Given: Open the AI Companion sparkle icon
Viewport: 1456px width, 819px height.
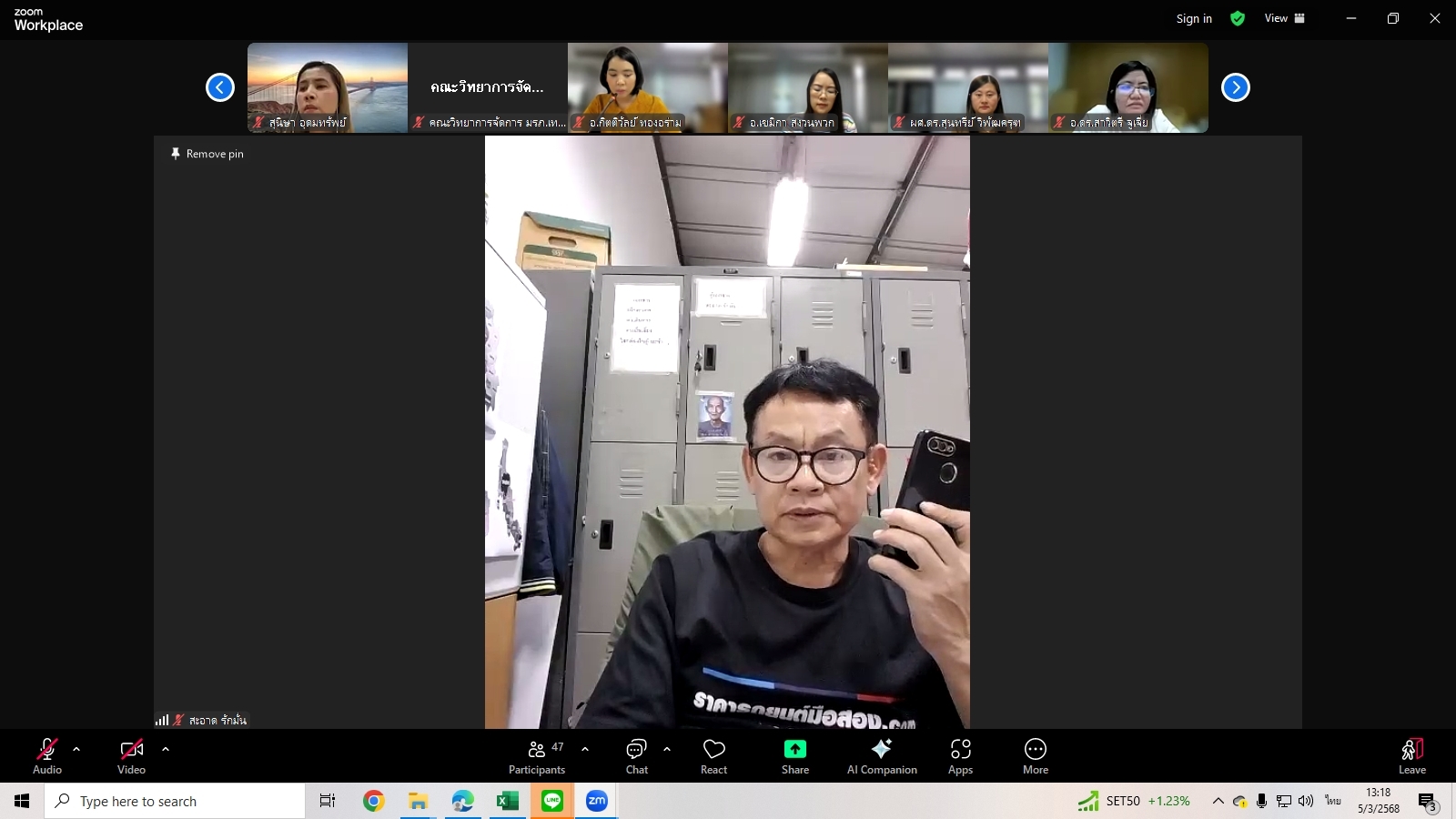Looking at the screenshot, I should point(881,749).
